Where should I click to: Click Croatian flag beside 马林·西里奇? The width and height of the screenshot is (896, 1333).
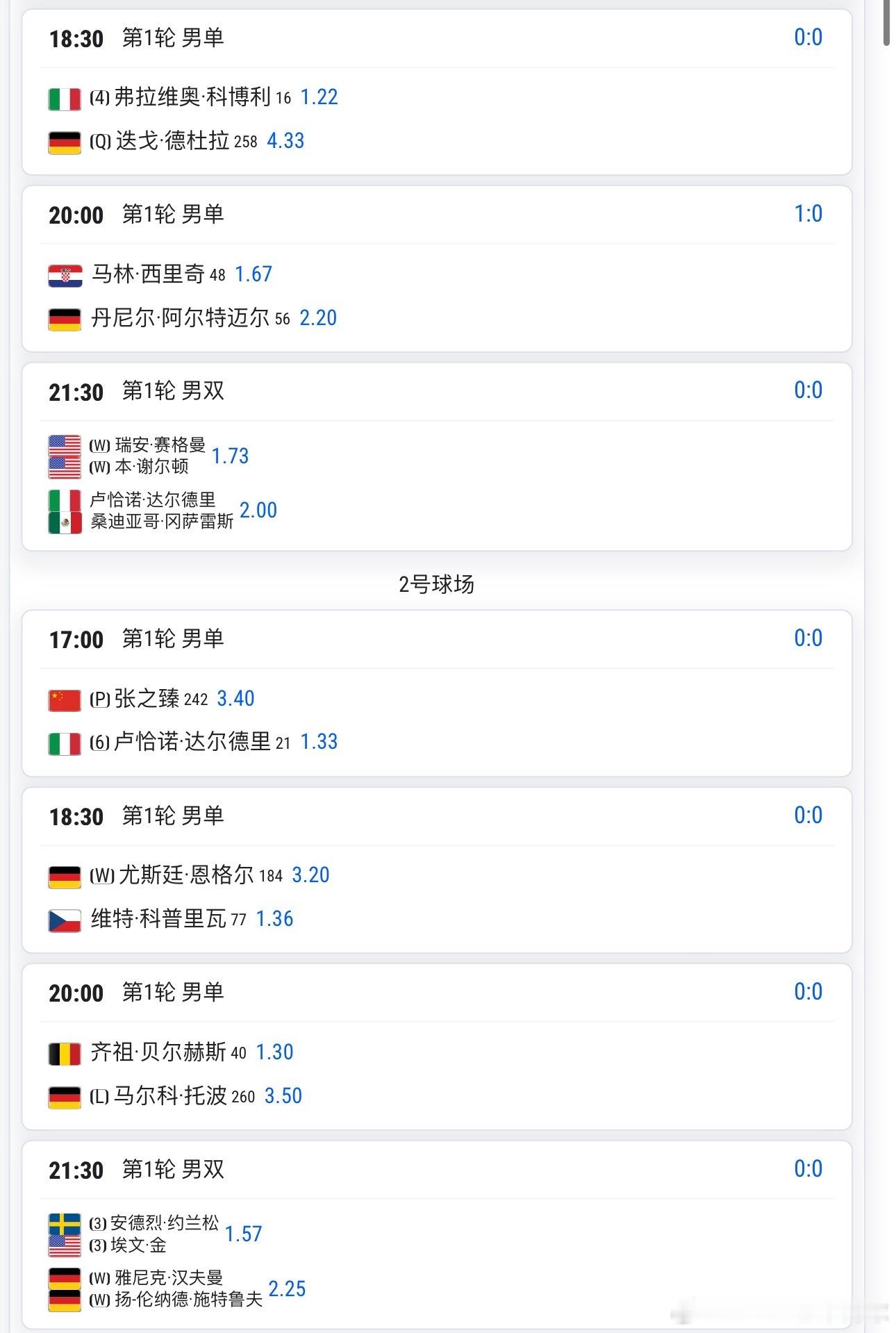click(x=64, y=276)
